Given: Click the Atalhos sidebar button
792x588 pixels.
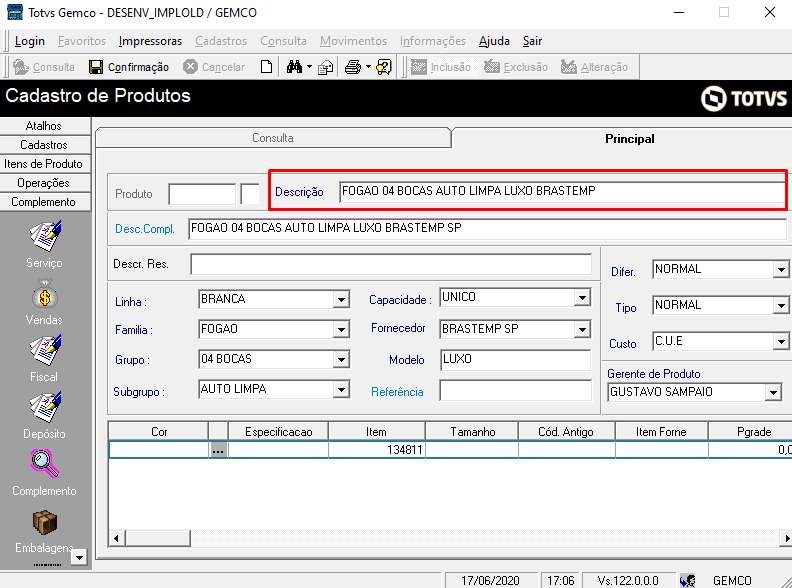Looking at the screenshot, I should pos(44,126).
